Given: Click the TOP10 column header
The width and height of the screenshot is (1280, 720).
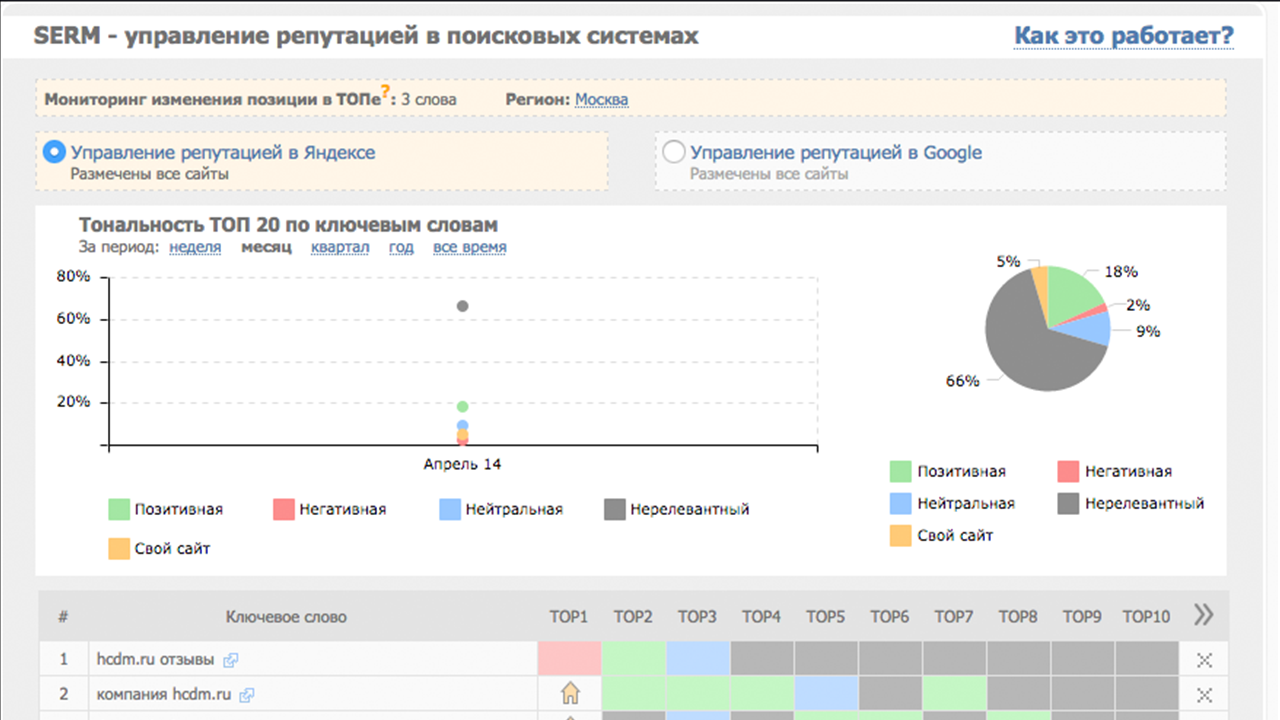Looking at the screenshot, I should pos(1146,617).
